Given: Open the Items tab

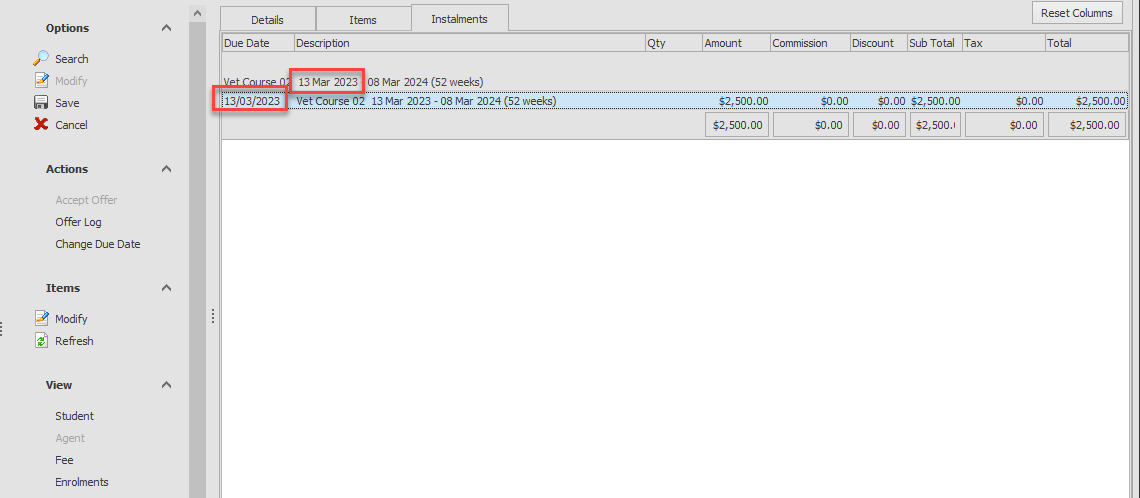Looking at the screenshot, I should coord(362,19).
